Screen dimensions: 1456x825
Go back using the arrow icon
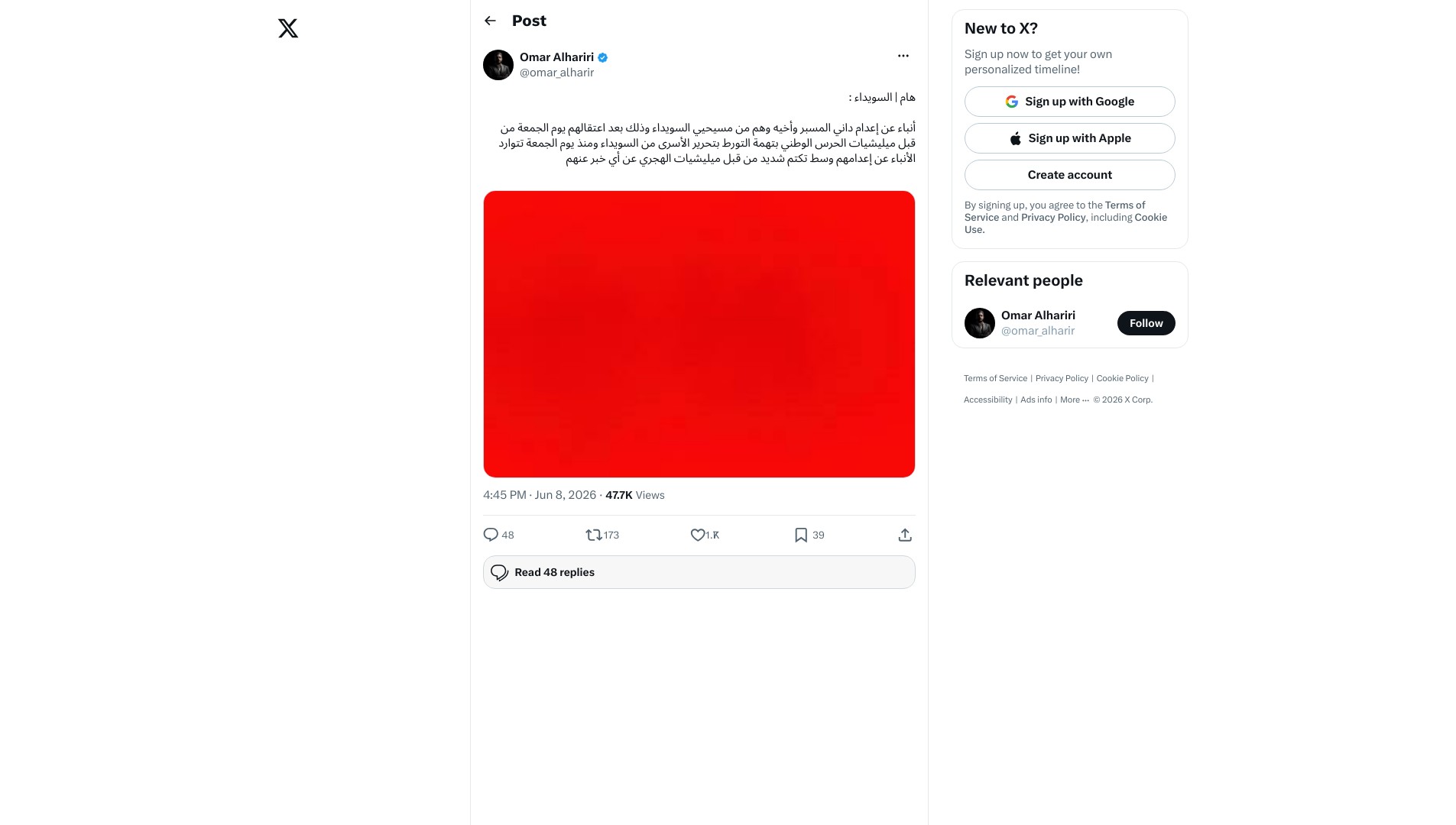click(490, 21)
